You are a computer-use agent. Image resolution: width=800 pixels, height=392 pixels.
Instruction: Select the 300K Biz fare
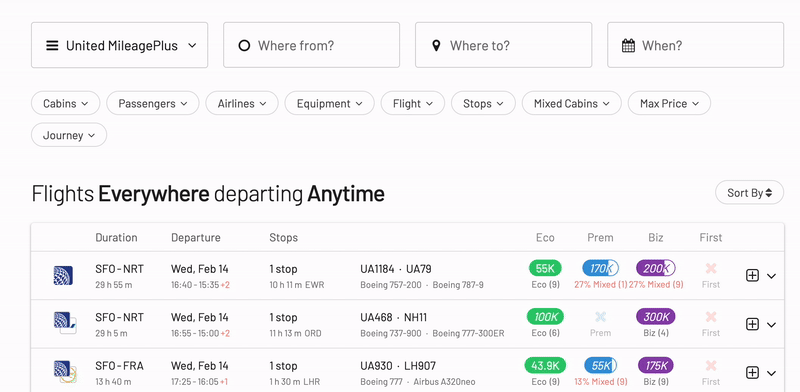click(x=656, y=316)
